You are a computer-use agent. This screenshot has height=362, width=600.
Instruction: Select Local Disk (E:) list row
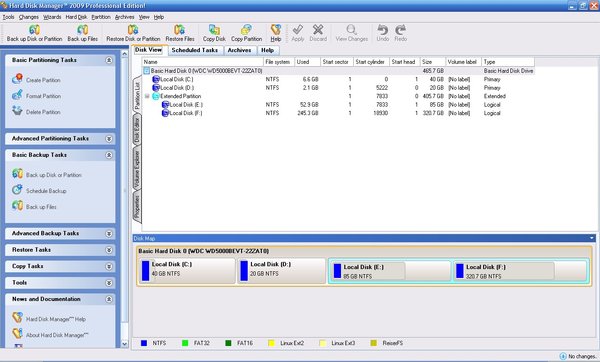pos(338,104)
